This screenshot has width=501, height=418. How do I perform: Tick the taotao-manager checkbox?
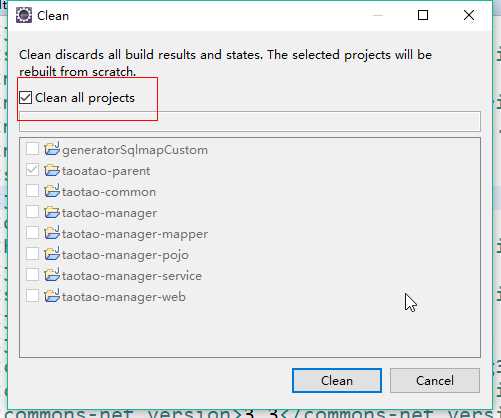(x=32, y=212)
